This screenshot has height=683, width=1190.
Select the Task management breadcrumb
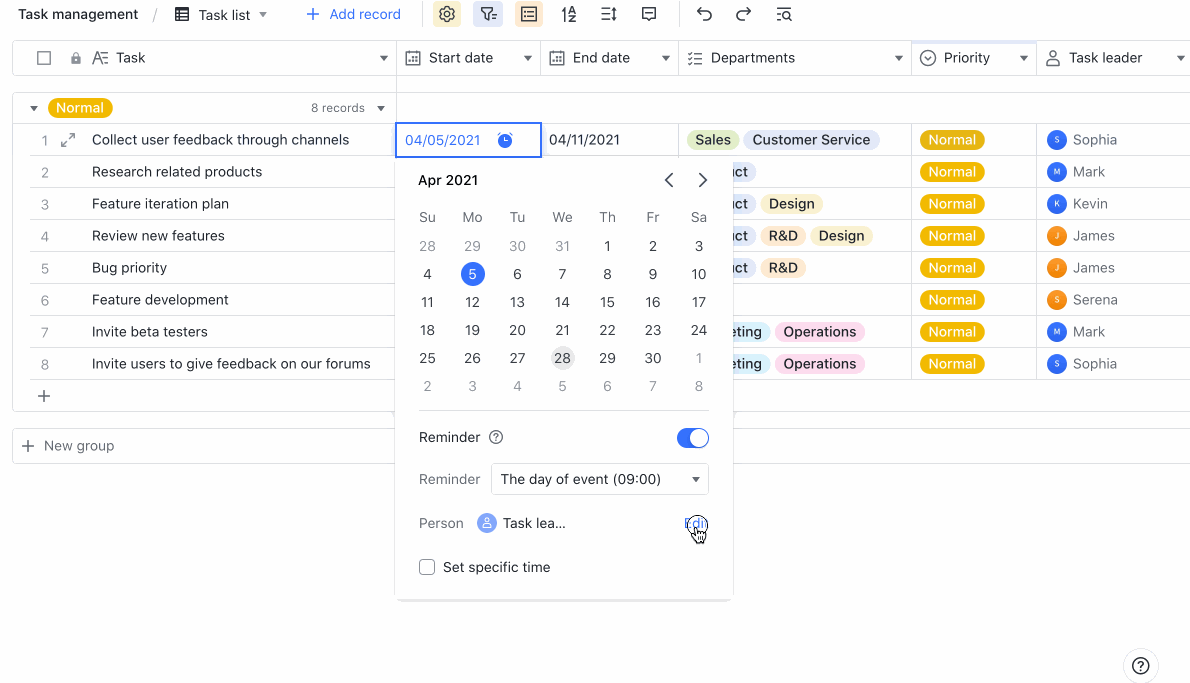point(78,14)
